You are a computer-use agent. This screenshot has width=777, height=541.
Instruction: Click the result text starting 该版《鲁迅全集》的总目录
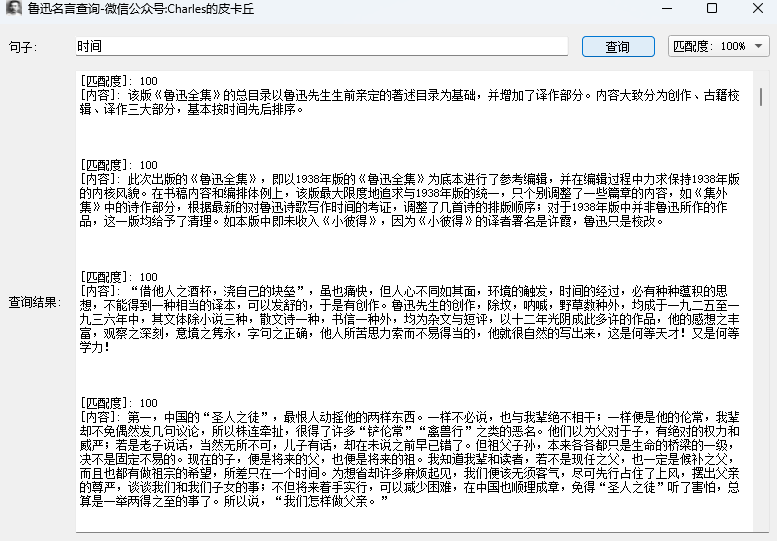click(x=409, y=102)
